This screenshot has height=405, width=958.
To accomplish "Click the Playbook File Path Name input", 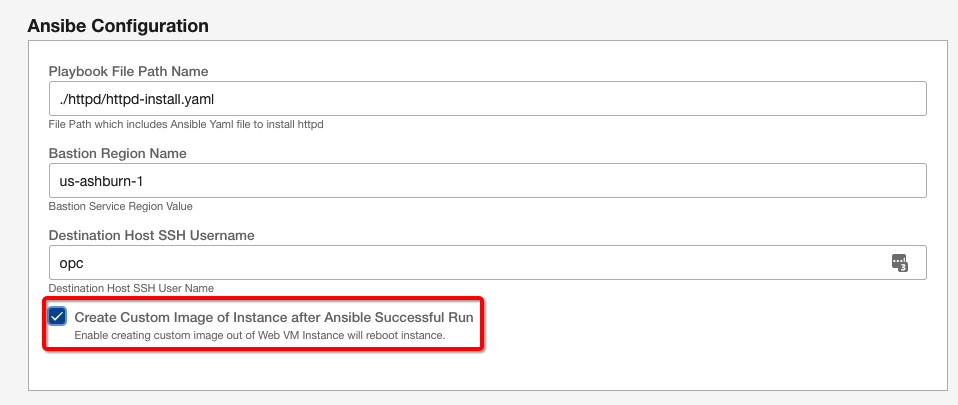I will pyautogui.click(x=487, y=99).
